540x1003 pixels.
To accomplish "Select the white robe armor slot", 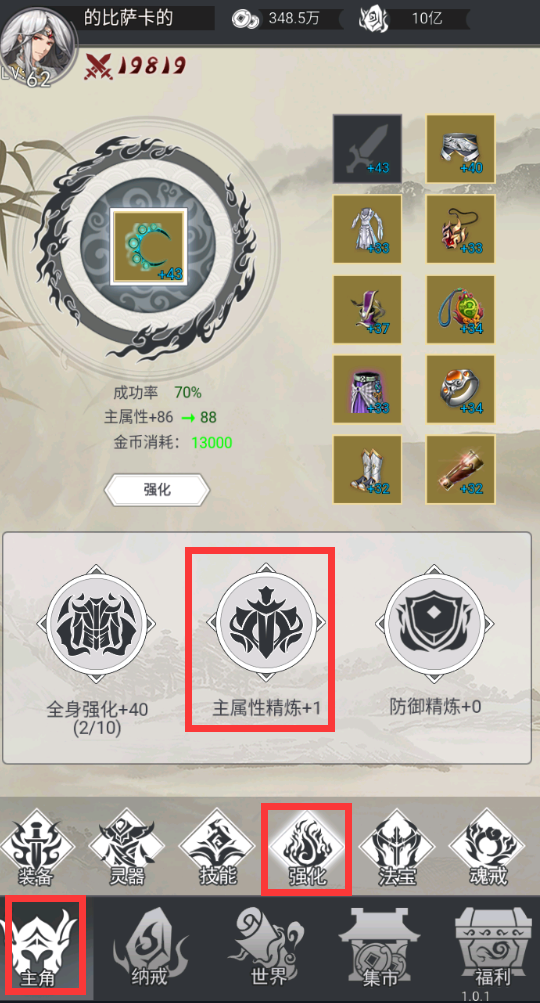I will tap(367, 229).
